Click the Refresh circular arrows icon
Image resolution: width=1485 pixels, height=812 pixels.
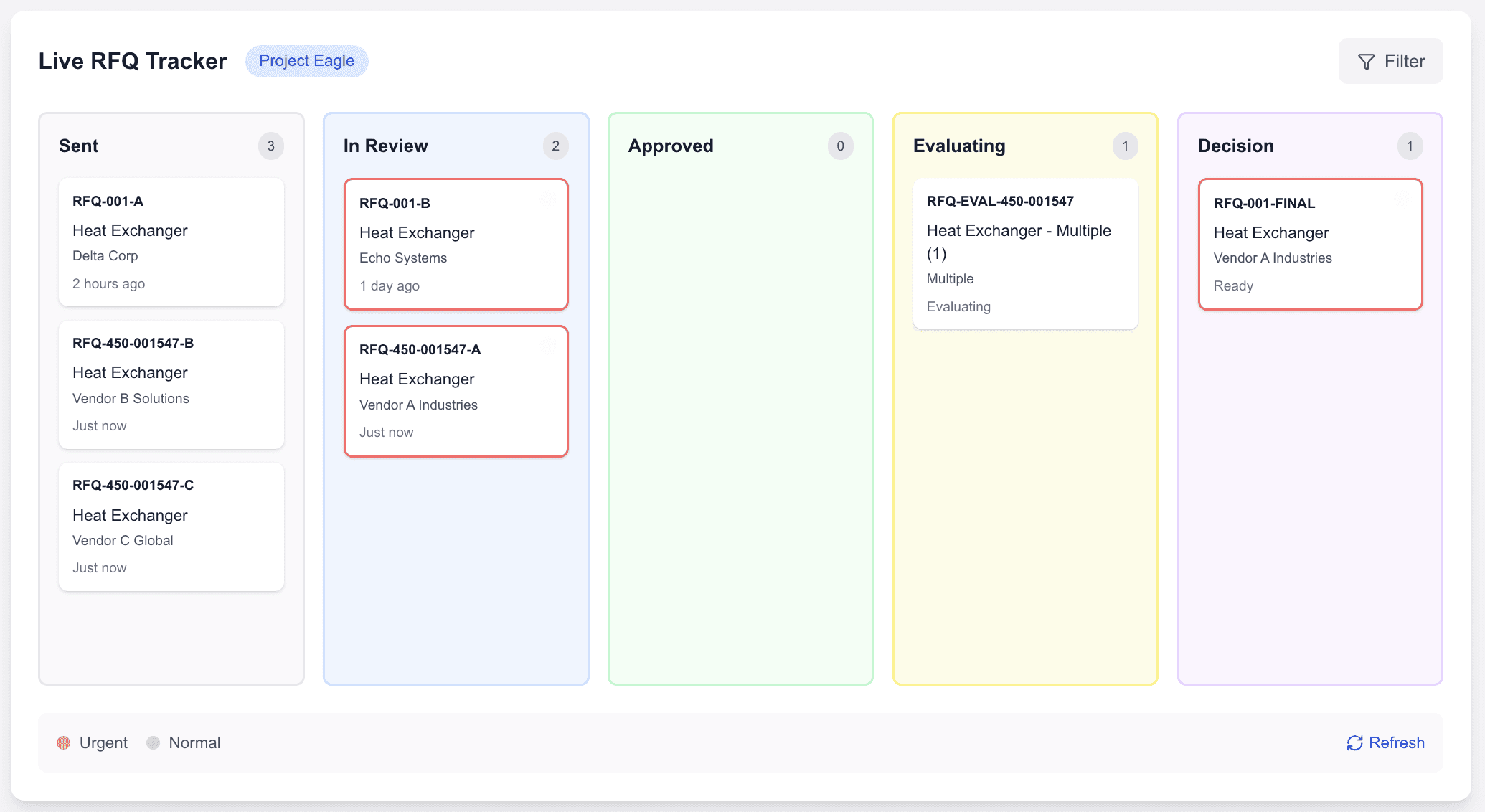coord(1354,743)
